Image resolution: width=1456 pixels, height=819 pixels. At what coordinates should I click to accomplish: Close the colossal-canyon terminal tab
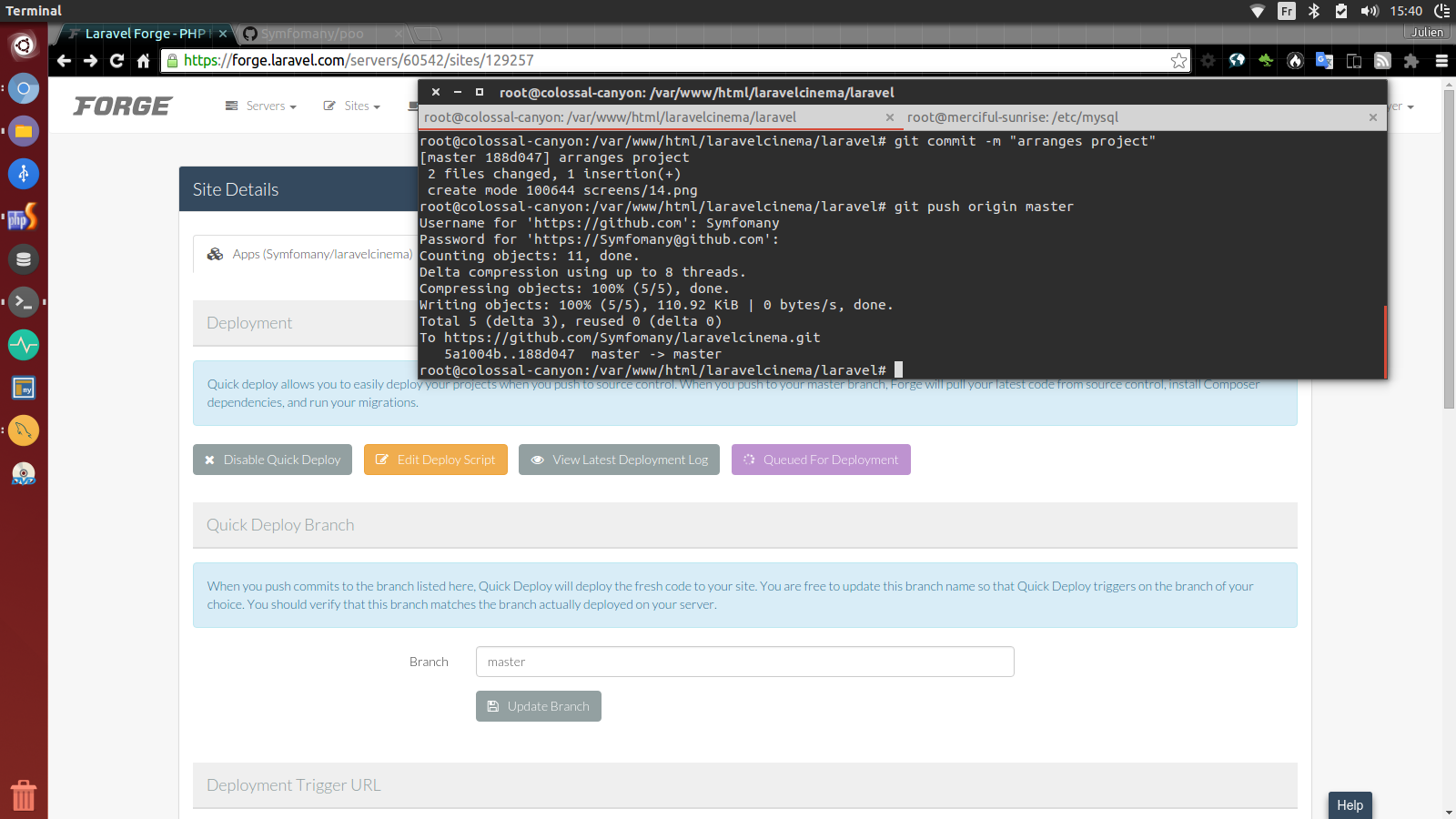pos(890,117)
